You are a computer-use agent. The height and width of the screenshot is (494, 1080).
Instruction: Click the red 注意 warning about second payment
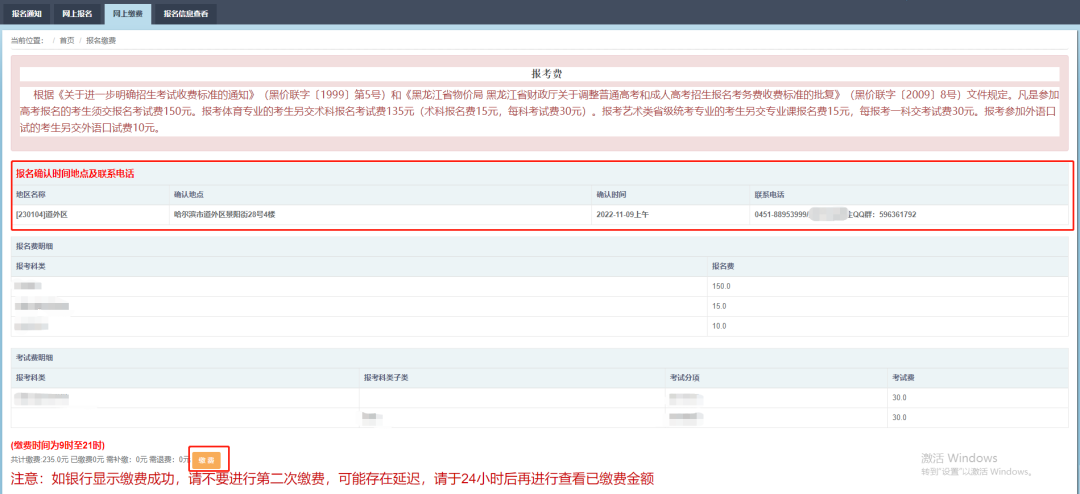pos(331,479)
